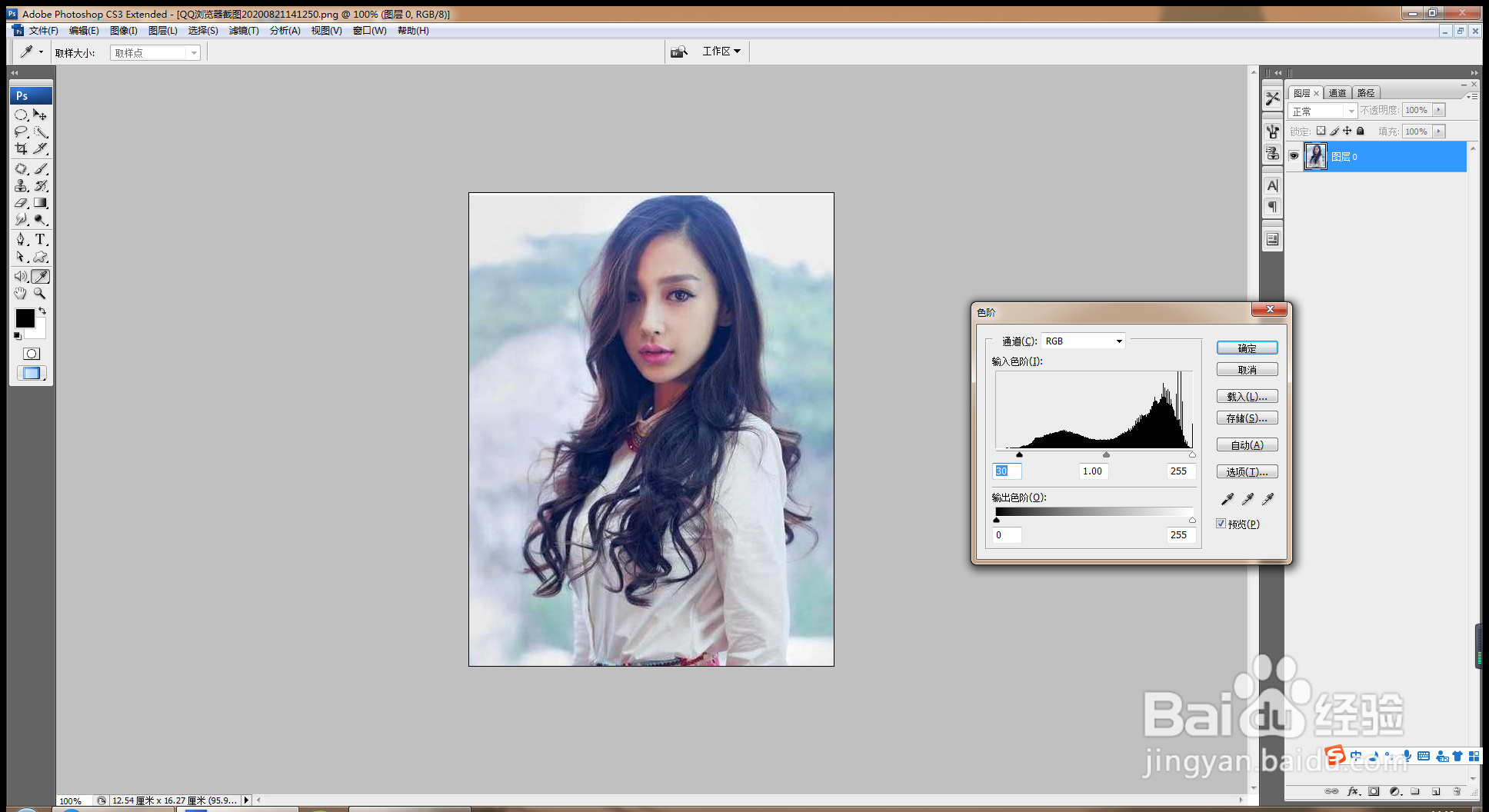Pick the set white point eyedropper

coord(1267,499)
